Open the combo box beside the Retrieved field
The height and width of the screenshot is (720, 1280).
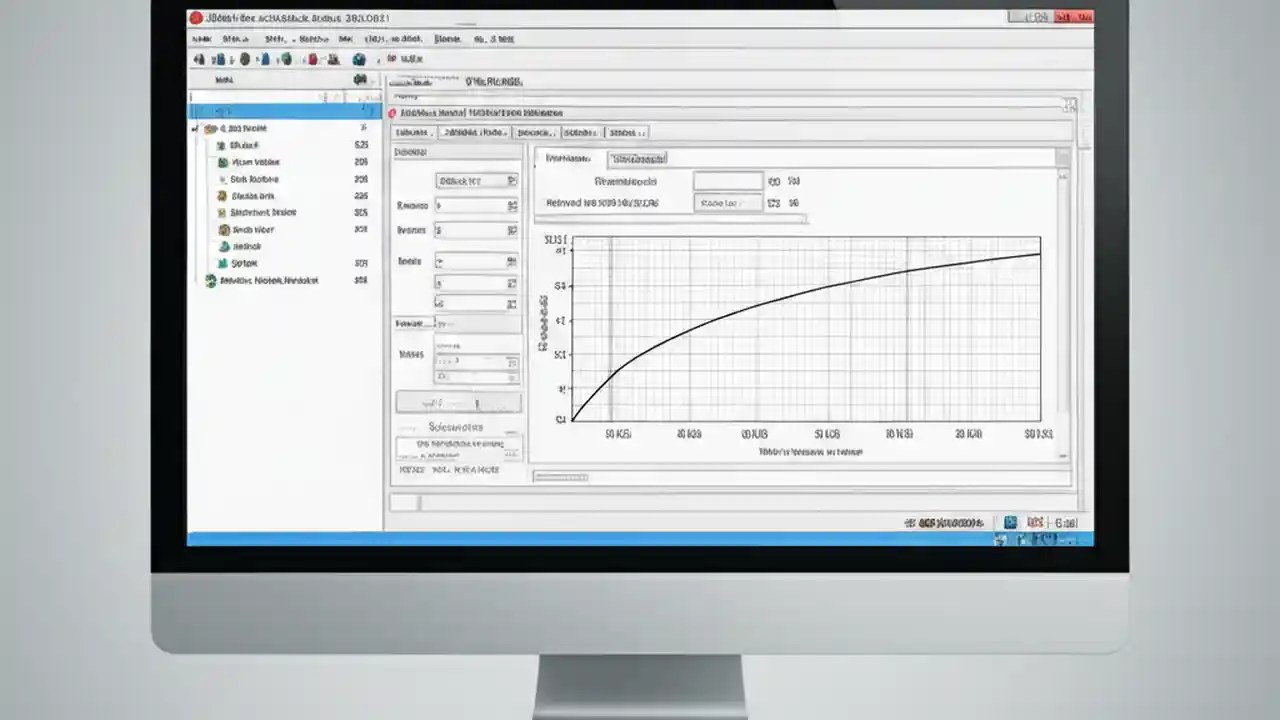coord(727,203)
